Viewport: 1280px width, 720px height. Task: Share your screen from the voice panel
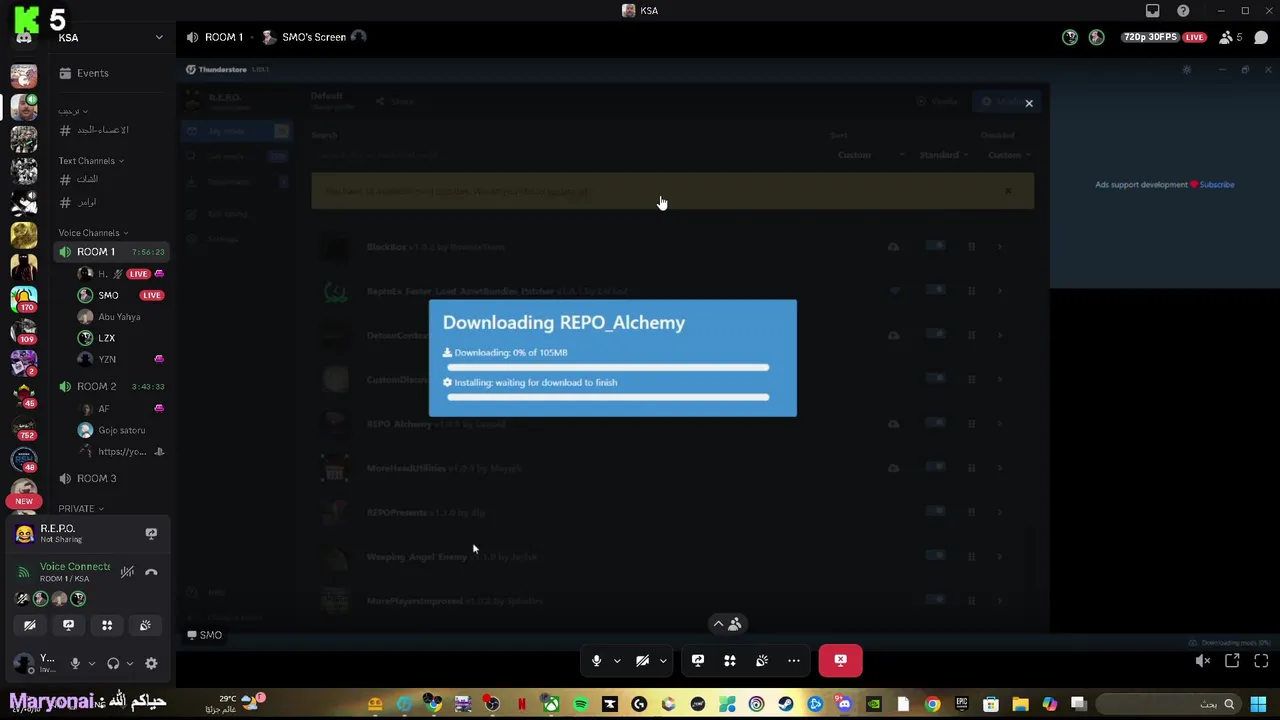(68, 626)
